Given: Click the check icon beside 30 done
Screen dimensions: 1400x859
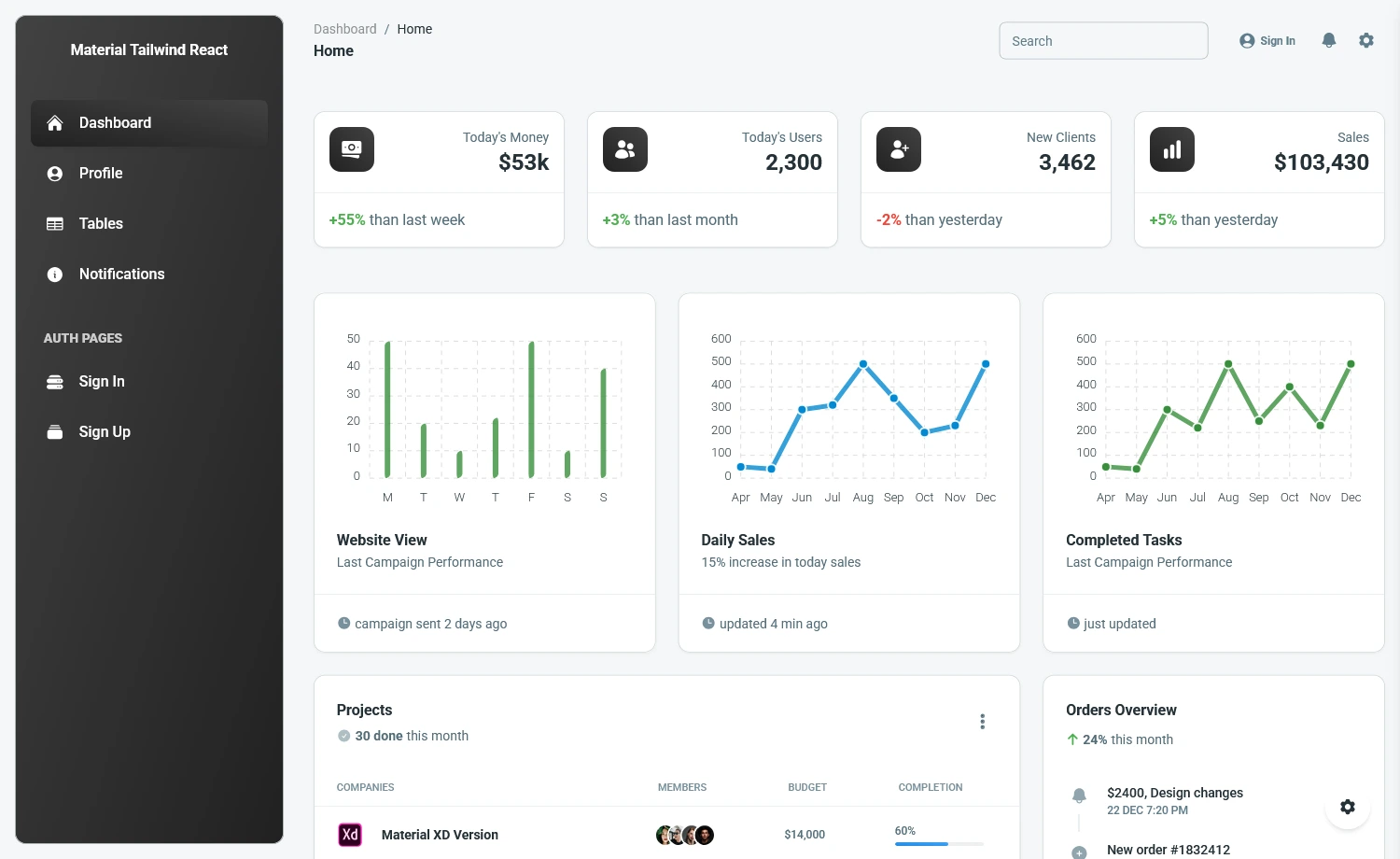Looking at the screenshot, I should (x=343, y=735).
